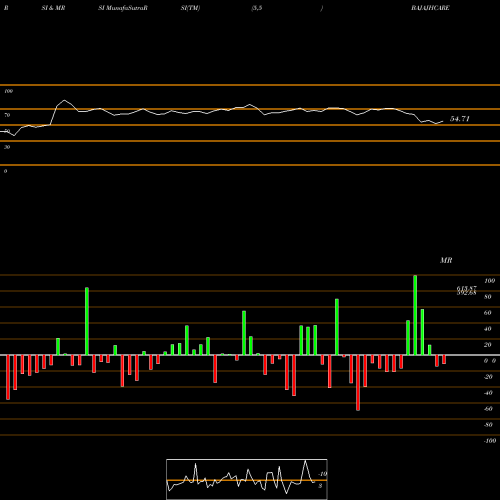The height and width of the screenshot is (500, 500).
Task: Click the RSI line peak above the 70 level
Action: point(64,100)
